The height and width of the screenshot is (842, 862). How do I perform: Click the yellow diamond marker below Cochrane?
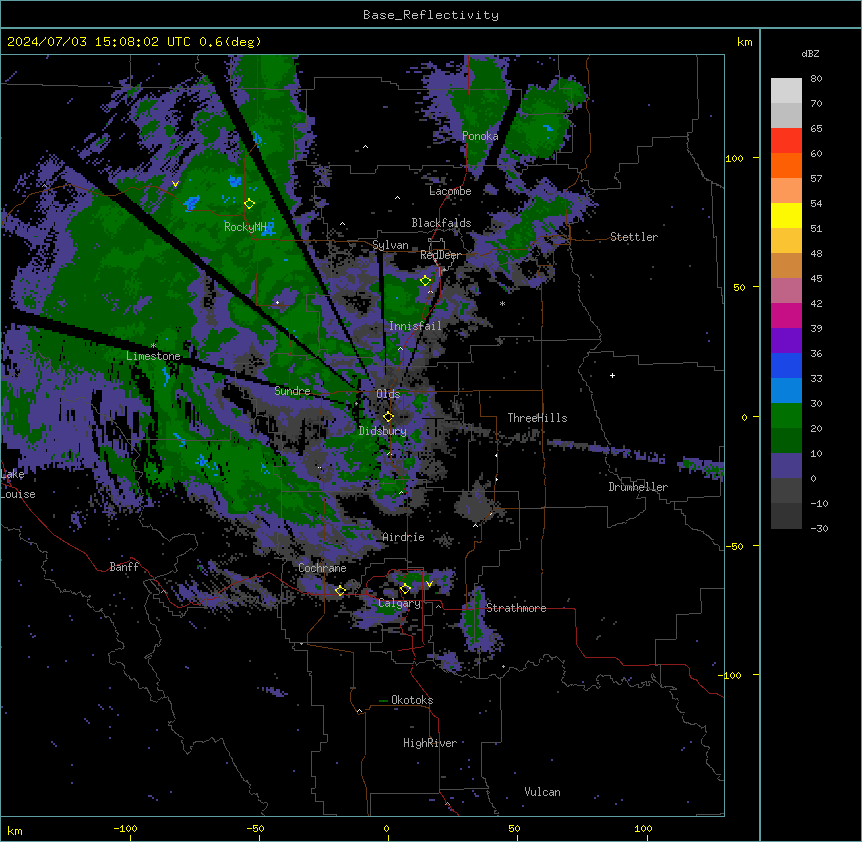click(x=340, y=590)
